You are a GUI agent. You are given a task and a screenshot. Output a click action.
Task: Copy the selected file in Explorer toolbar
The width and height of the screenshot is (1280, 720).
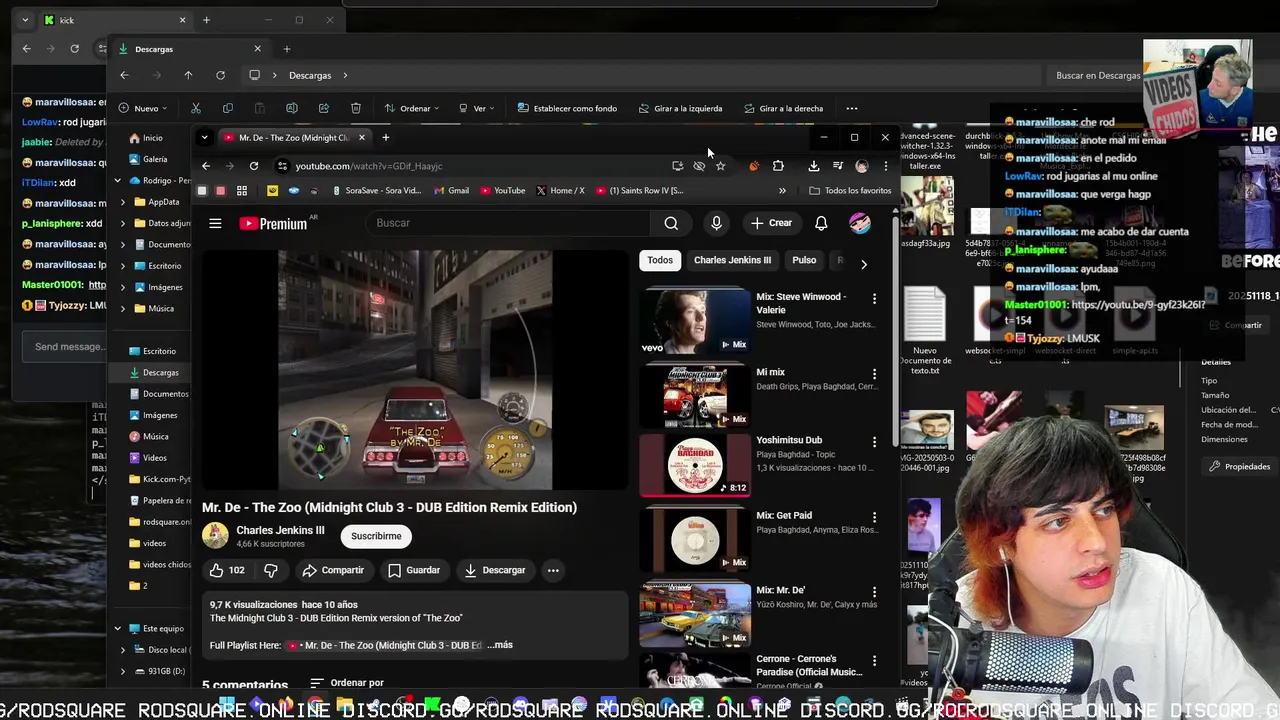pos(228,108)
